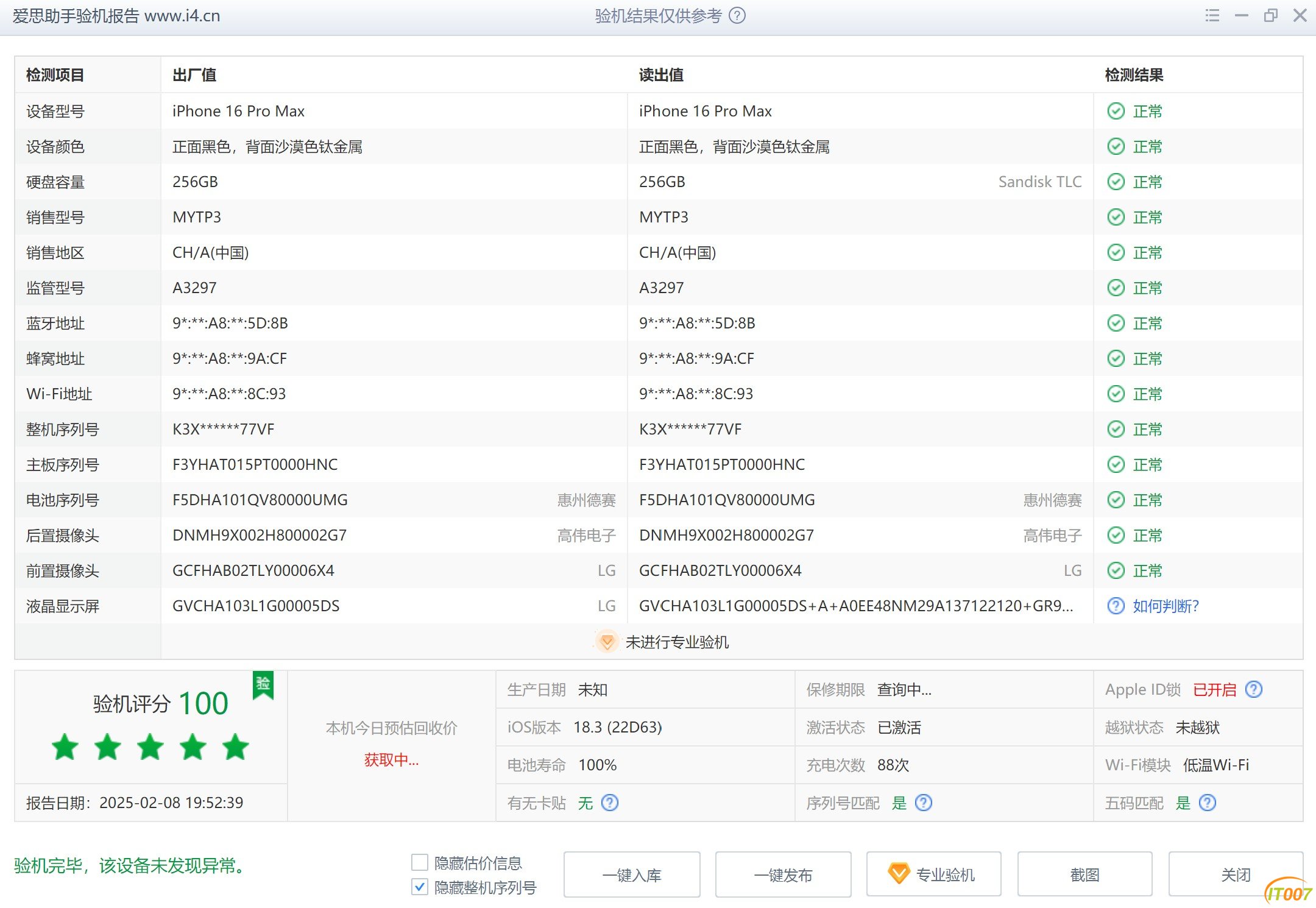Select the Sandisk TLC label

(x=1040, y=182)
